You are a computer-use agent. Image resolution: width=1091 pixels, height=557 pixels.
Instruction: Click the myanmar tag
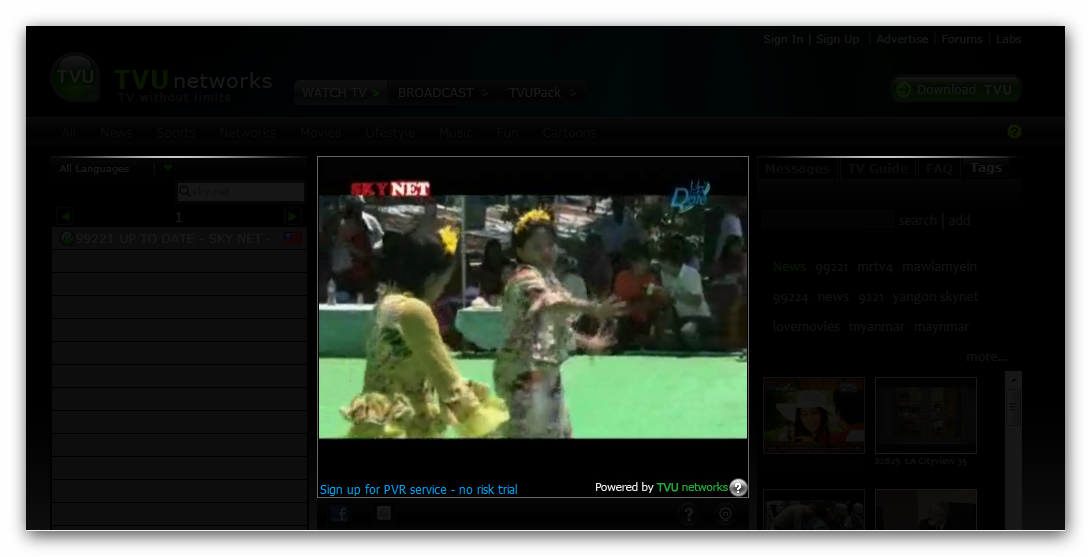(877, 327)
